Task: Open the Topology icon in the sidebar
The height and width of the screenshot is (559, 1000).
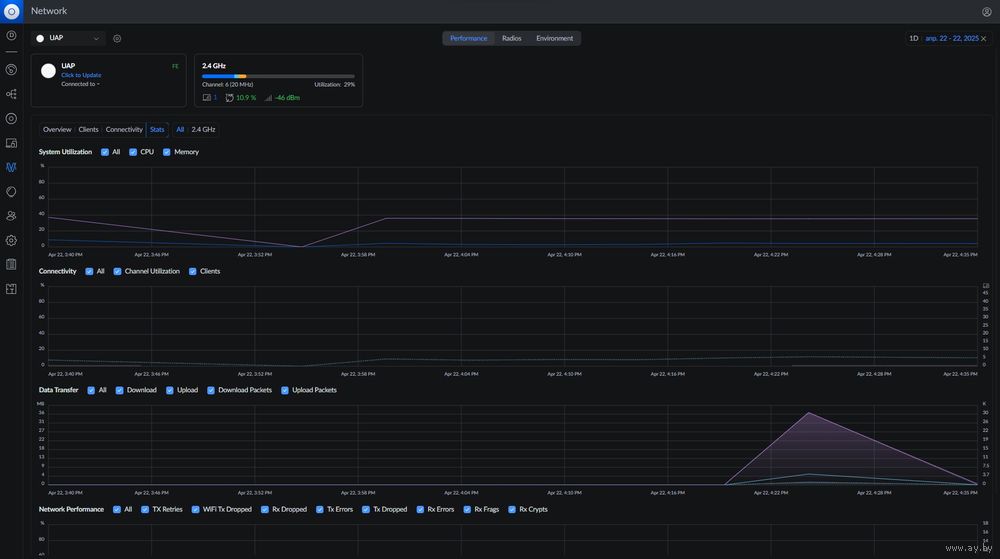Action: coord(12,94)
